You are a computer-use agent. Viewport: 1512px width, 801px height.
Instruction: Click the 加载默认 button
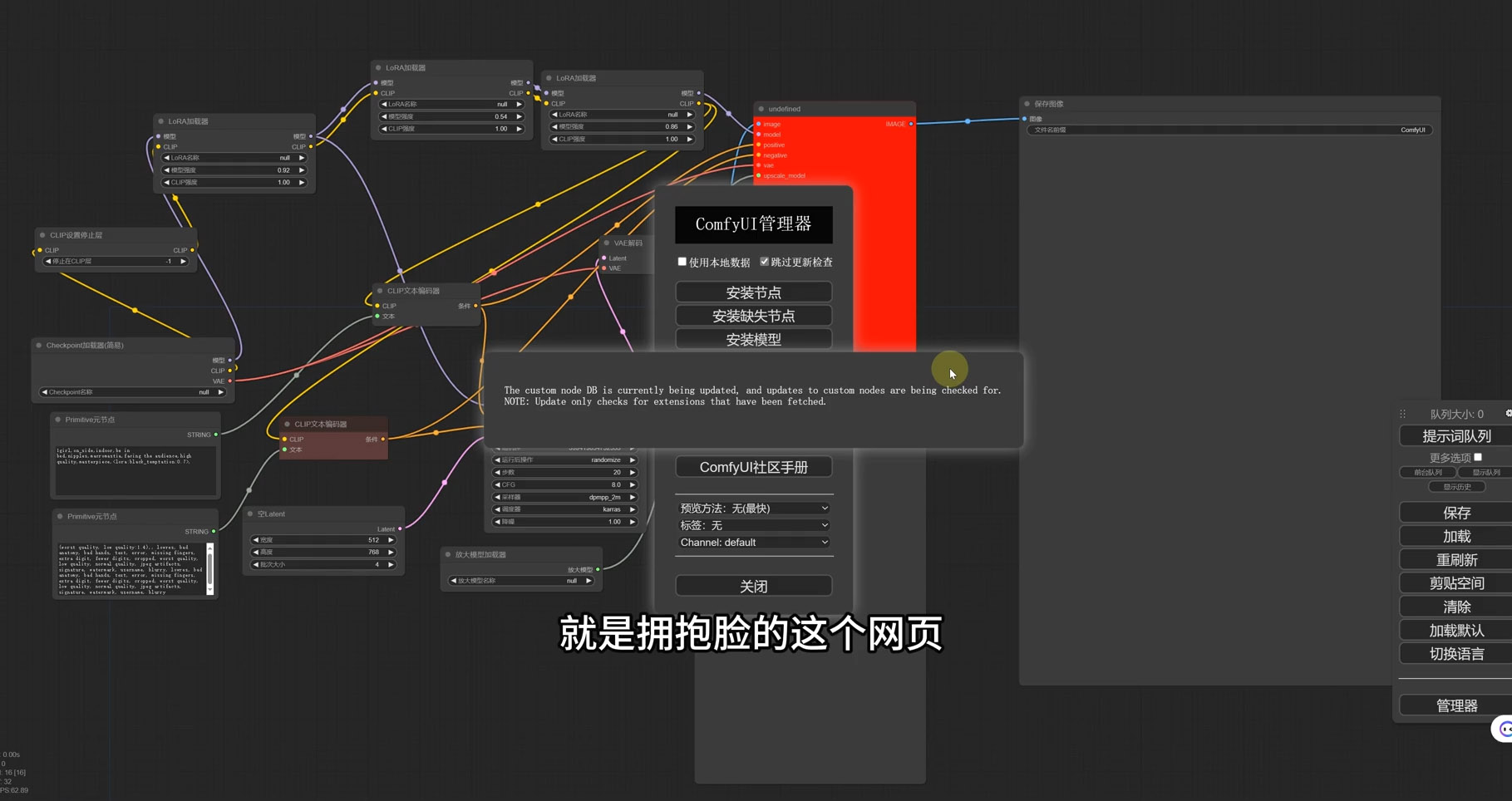[x=1456, y=630]
